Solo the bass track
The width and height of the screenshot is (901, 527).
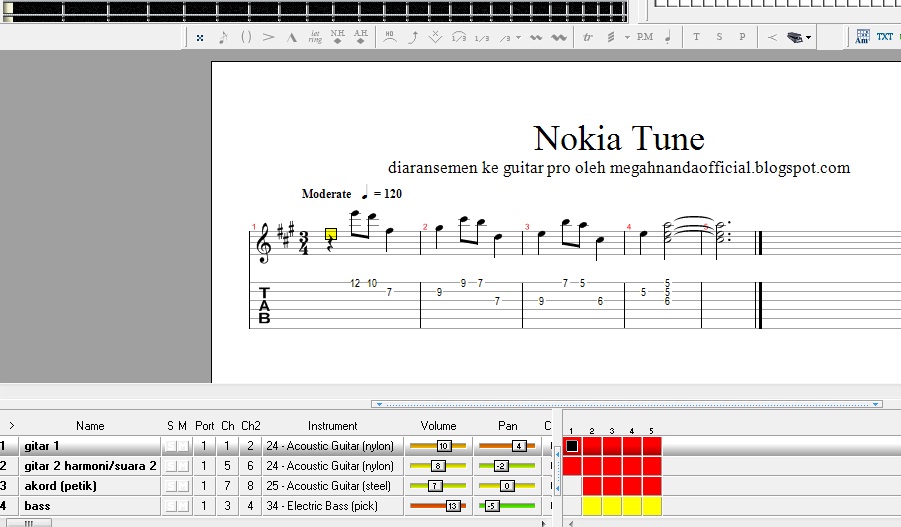coord(171,506)
